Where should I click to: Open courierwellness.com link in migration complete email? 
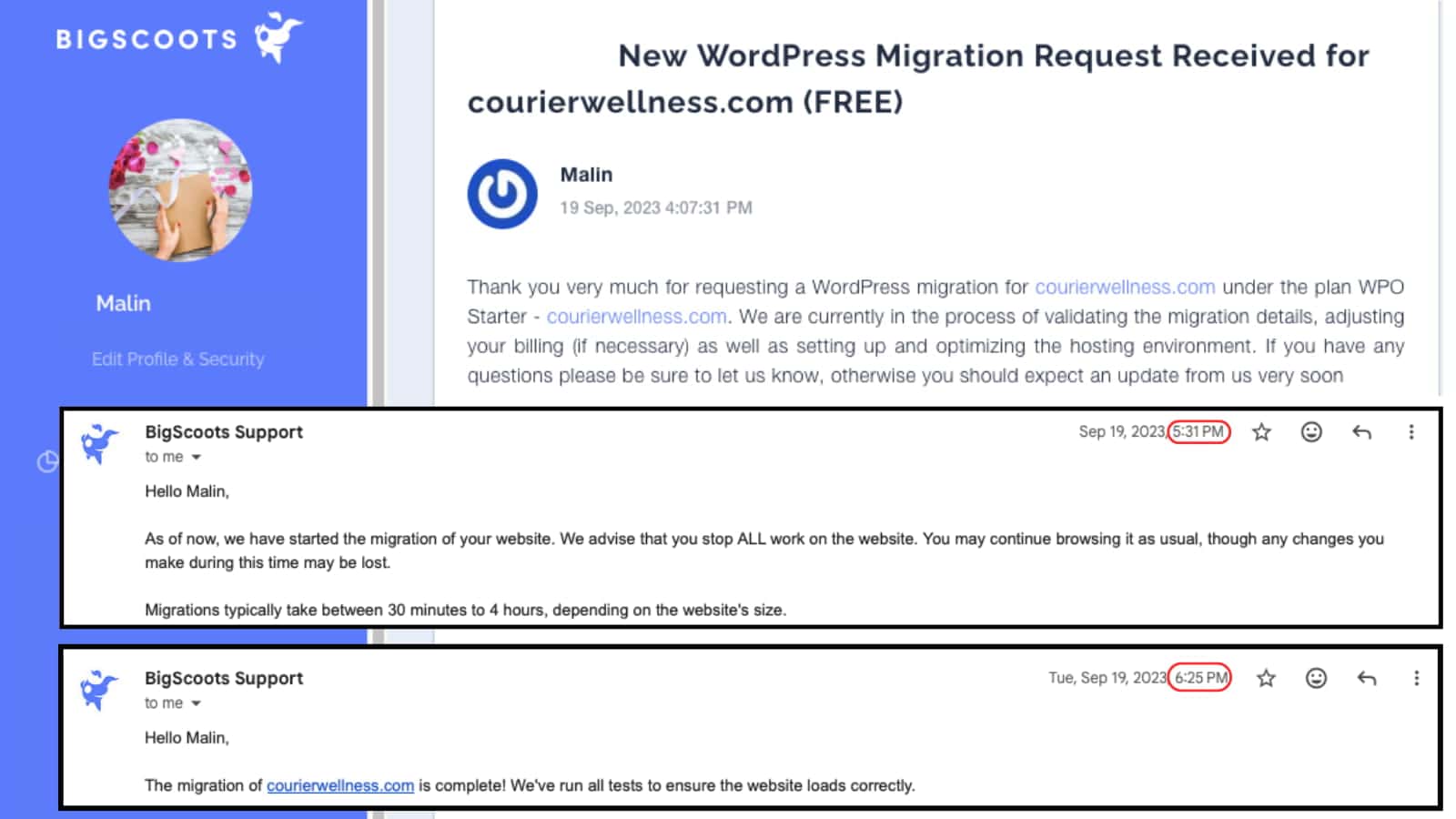click(x=340, y=785)
